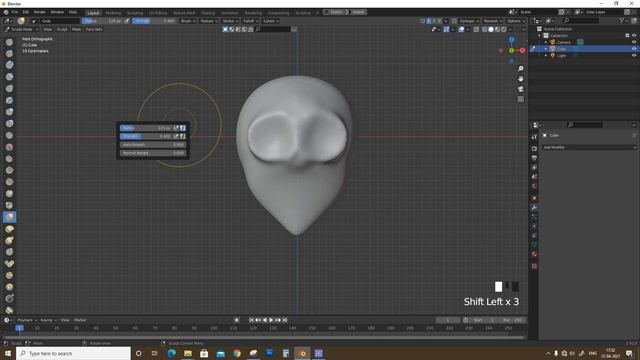This screenshot has height=360, width=640.
Task: Open the Stroke dropdown in header
Action: coord(230,21)
